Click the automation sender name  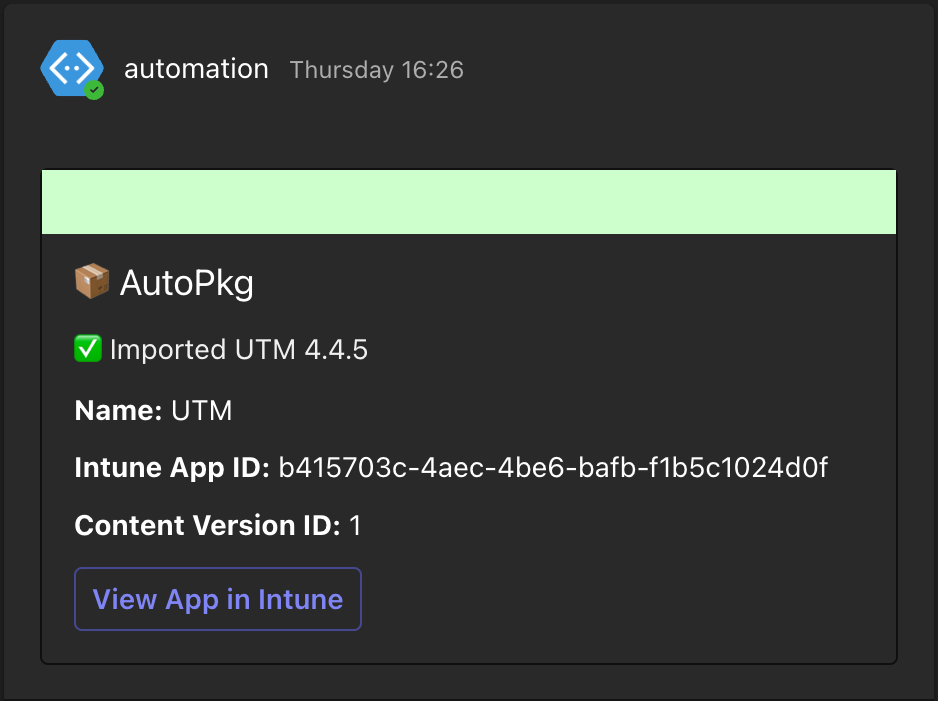(196, 69)
